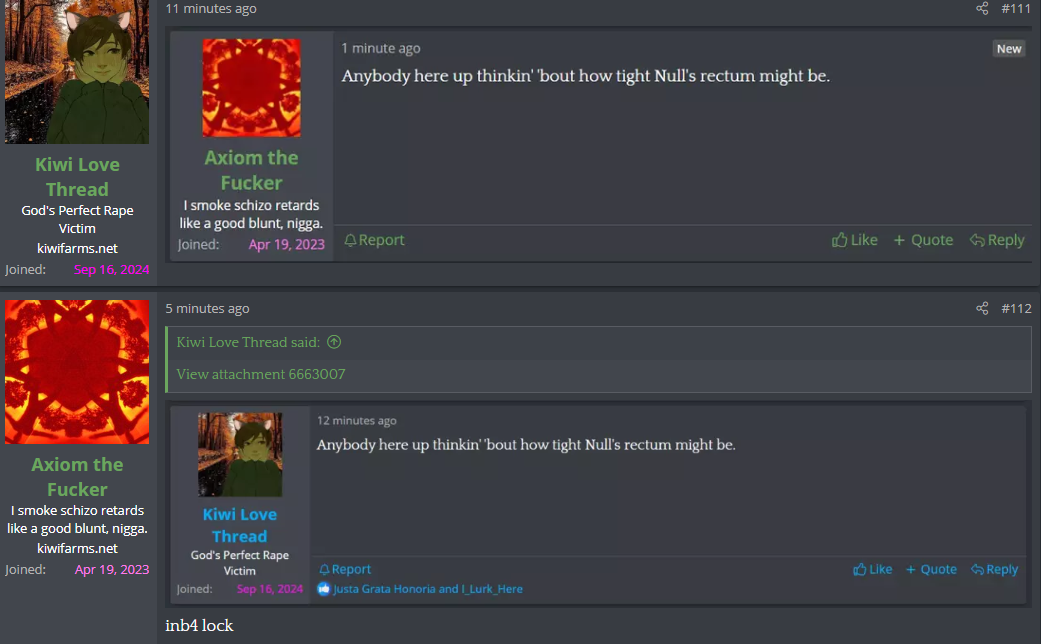Open the View attachment 6663007 link
The image size is (1041, 644).
pyautogui.click(x=261, y=374)
